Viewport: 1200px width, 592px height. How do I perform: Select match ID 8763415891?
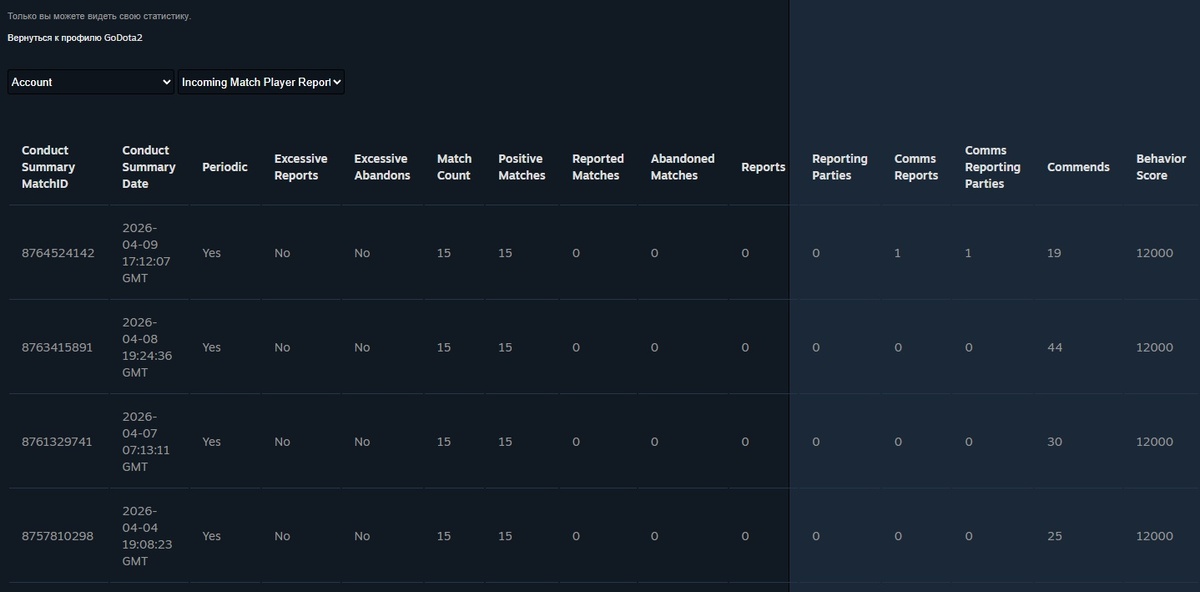(57, 347)
